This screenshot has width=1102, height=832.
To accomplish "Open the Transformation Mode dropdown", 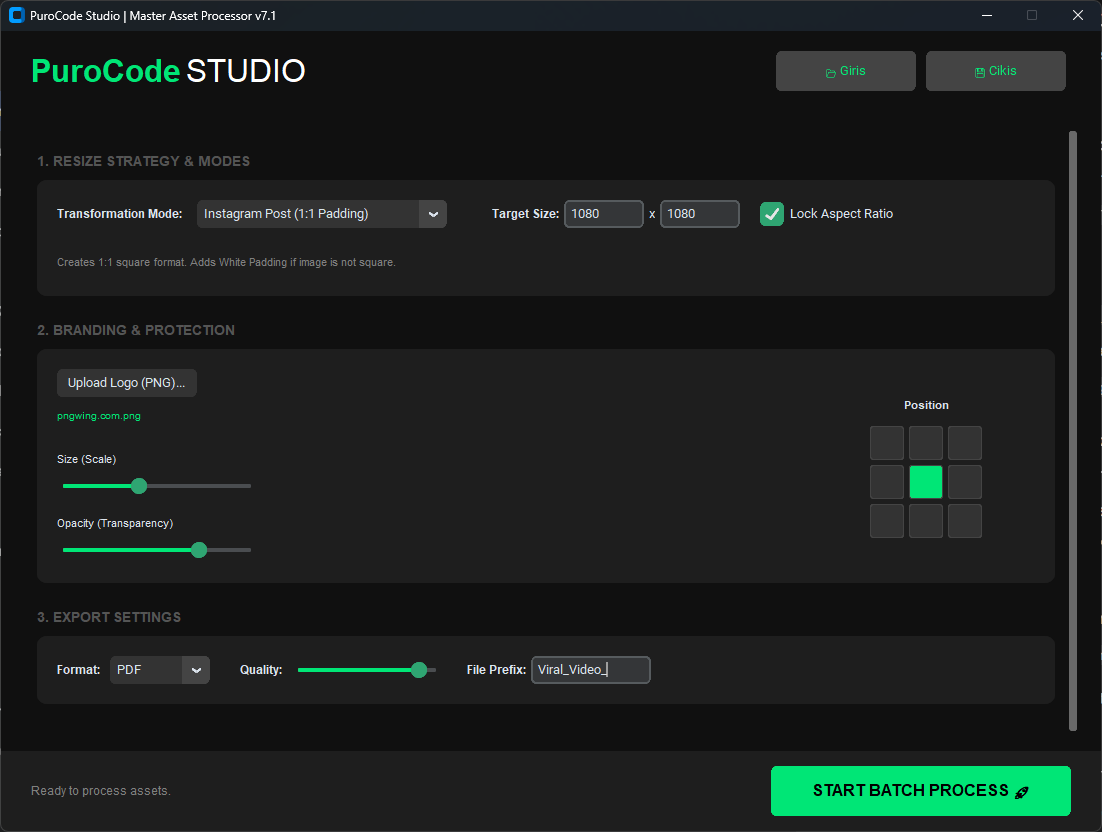I will coord(321,213).
